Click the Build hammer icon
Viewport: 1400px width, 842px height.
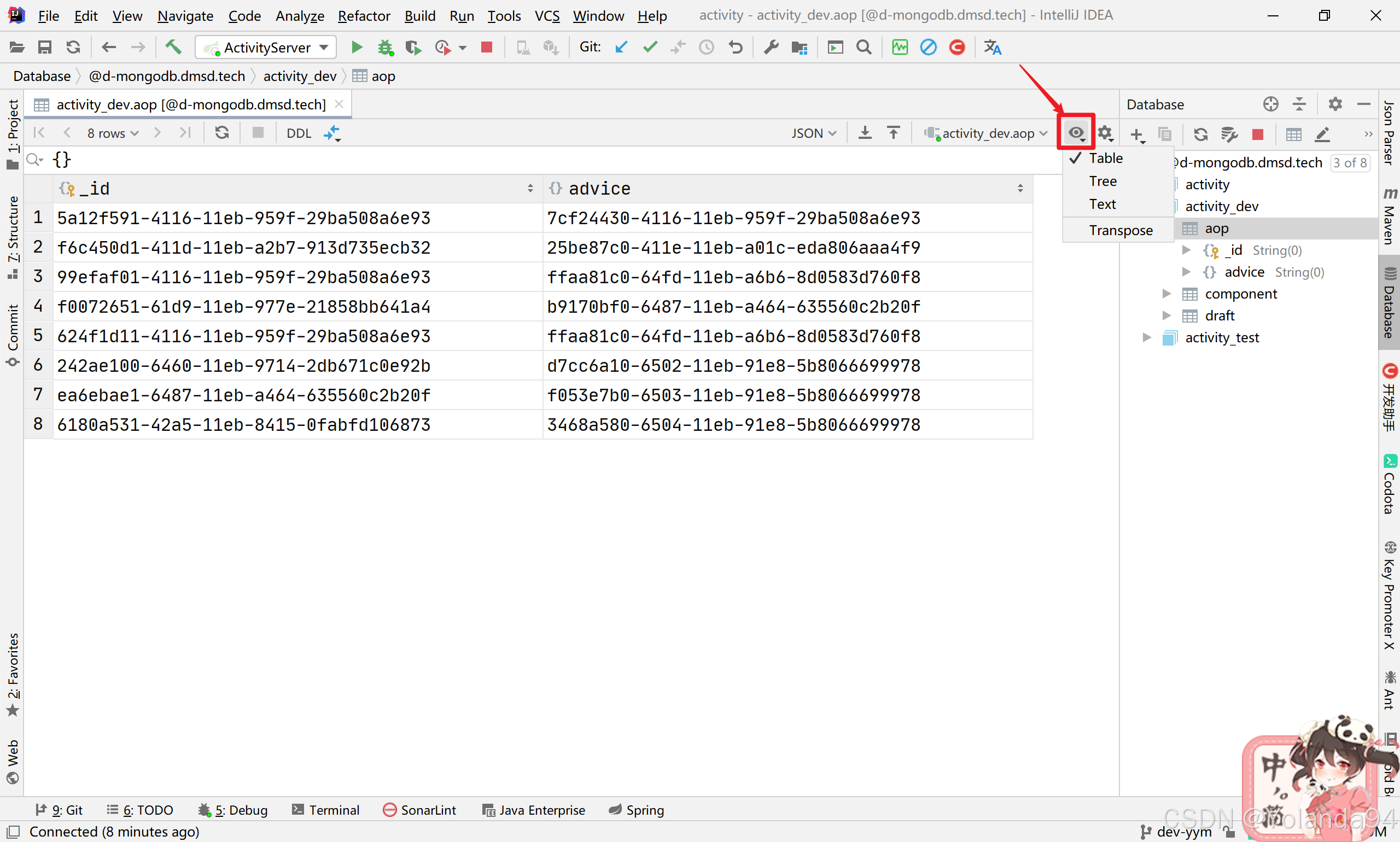click(173, 47)
